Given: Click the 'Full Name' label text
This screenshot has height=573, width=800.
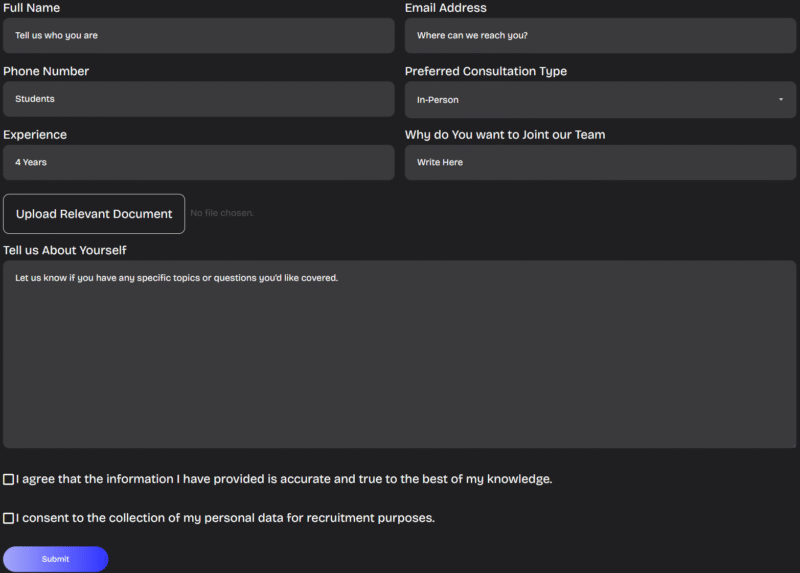Looking at the screenshot, I should tap(32, 8).
